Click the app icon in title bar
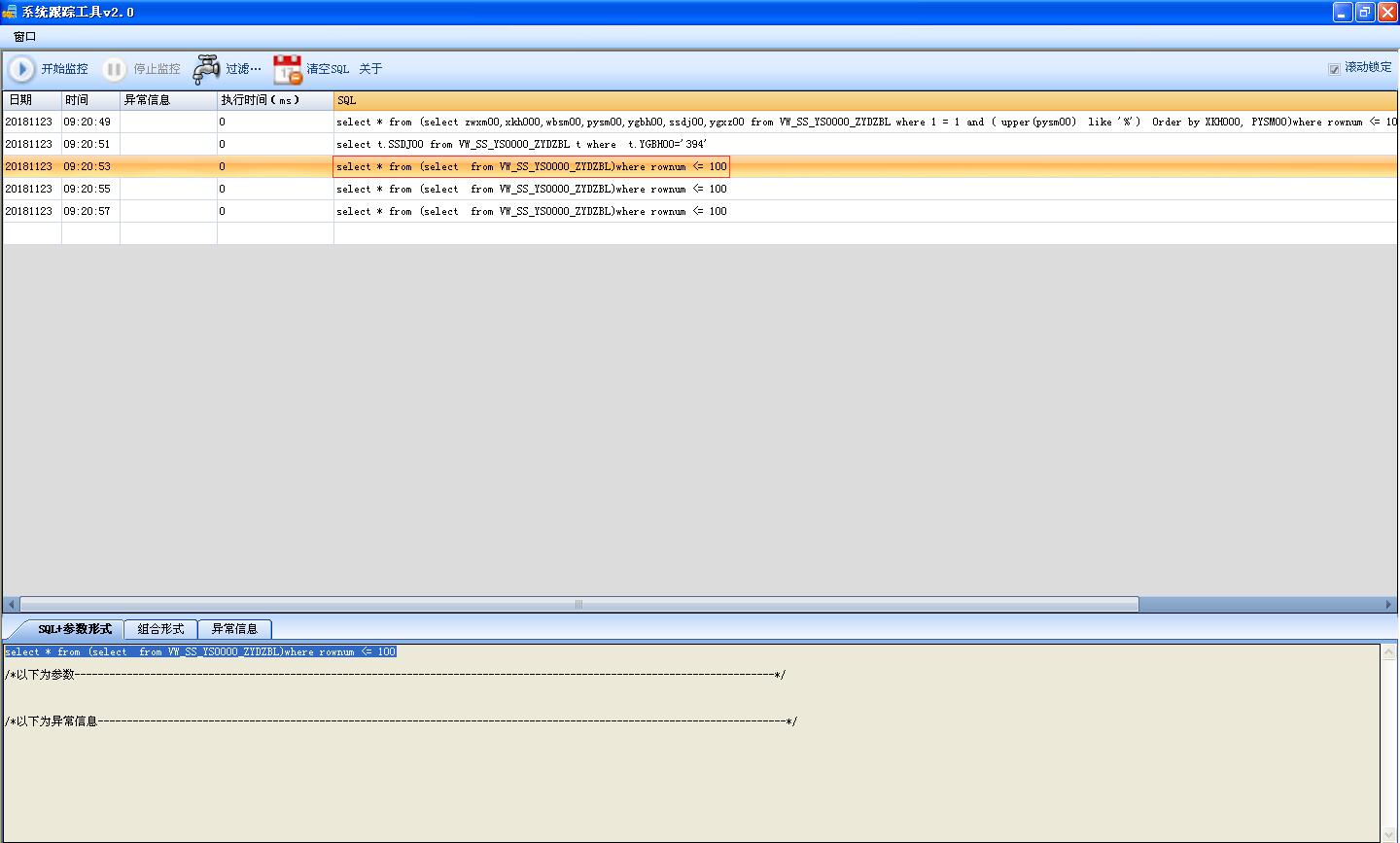1400x843 pixels. click(x=10, y=12)
